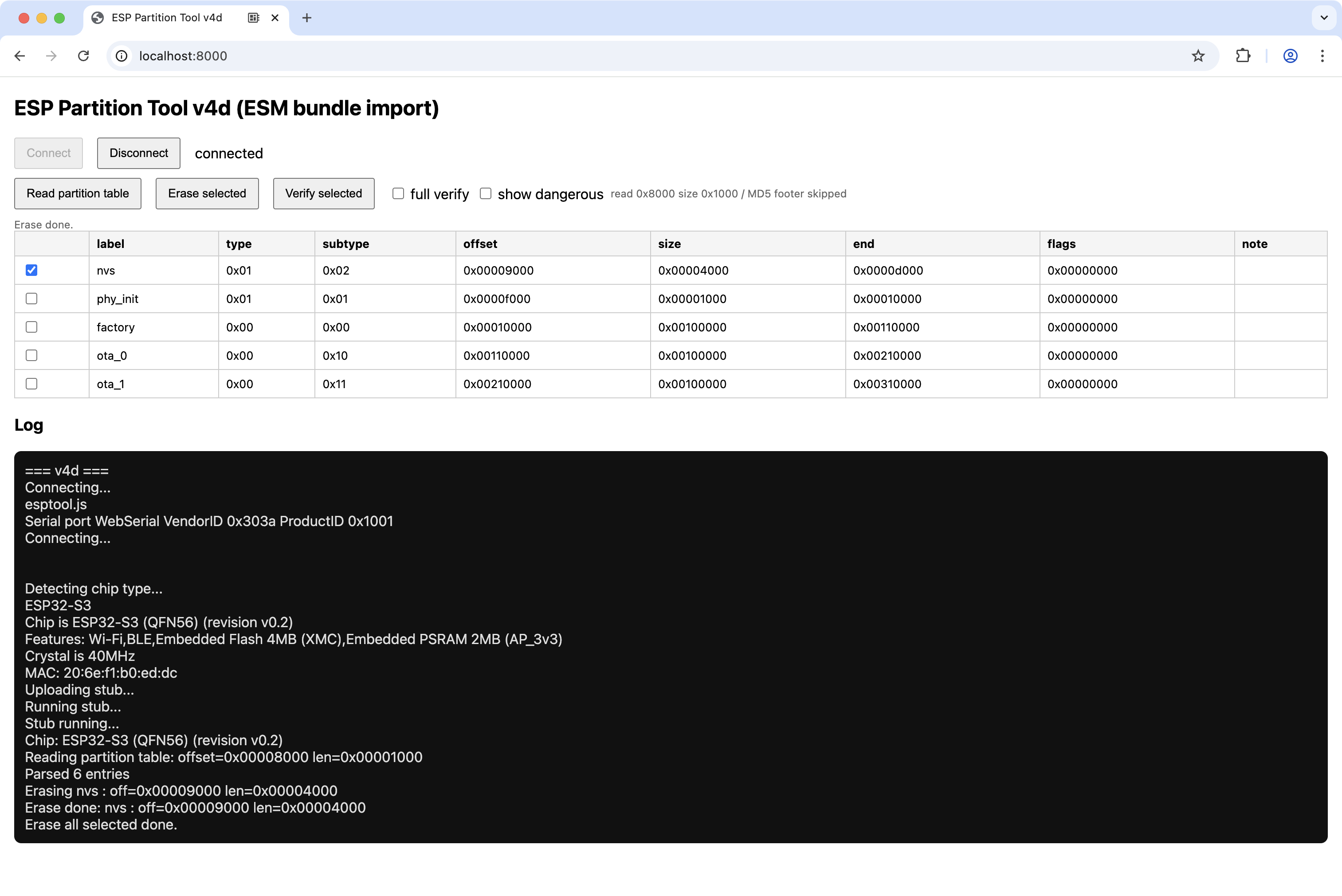1342x896 pixels.
Task: Click the disabled Connect button
Action: click(48, 153)
